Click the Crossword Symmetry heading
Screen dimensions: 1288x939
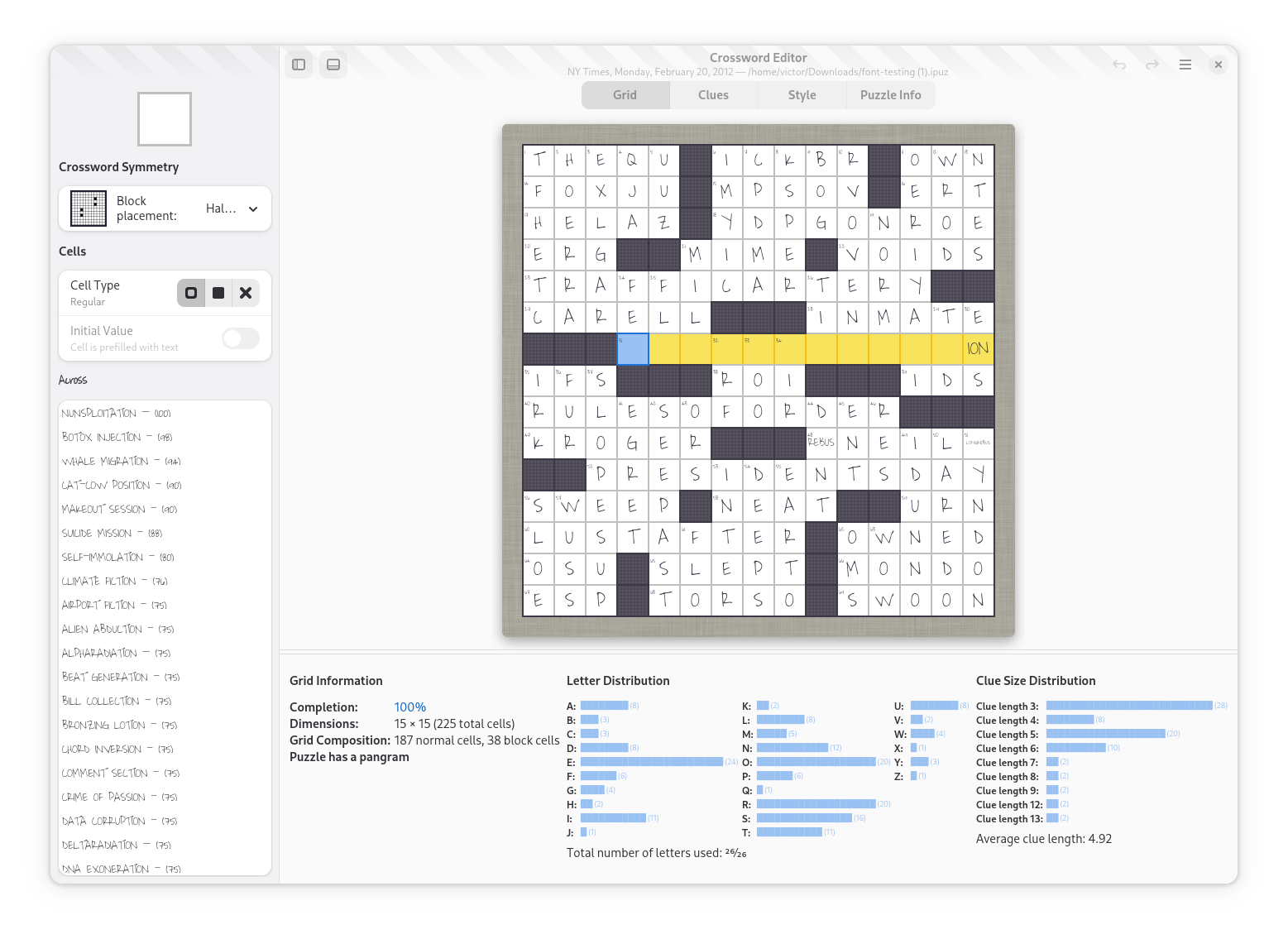(x=119, y=167)
